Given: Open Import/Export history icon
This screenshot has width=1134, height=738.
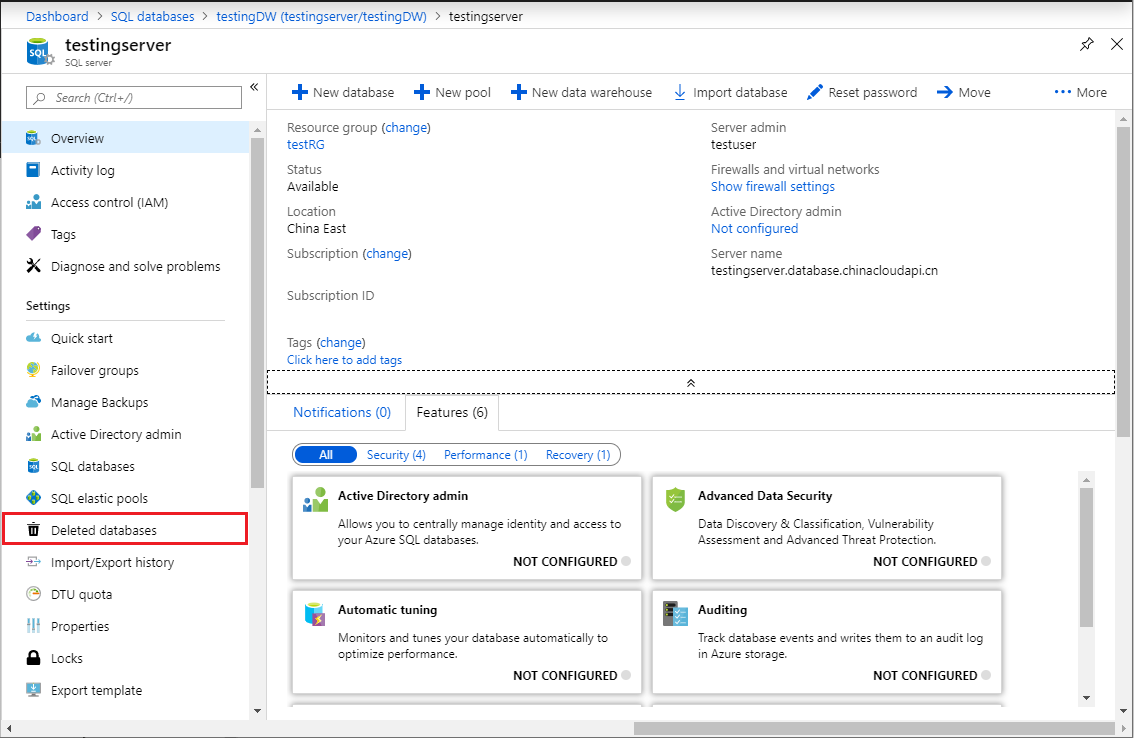Looking at the screenshot, I should click(33, 561).
